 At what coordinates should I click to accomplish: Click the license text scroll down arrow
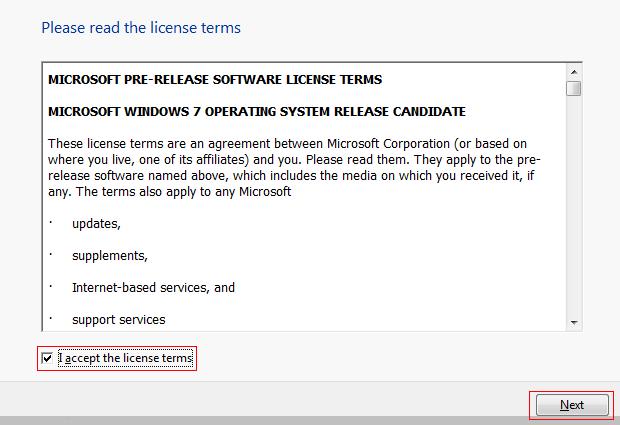[574, 322]
